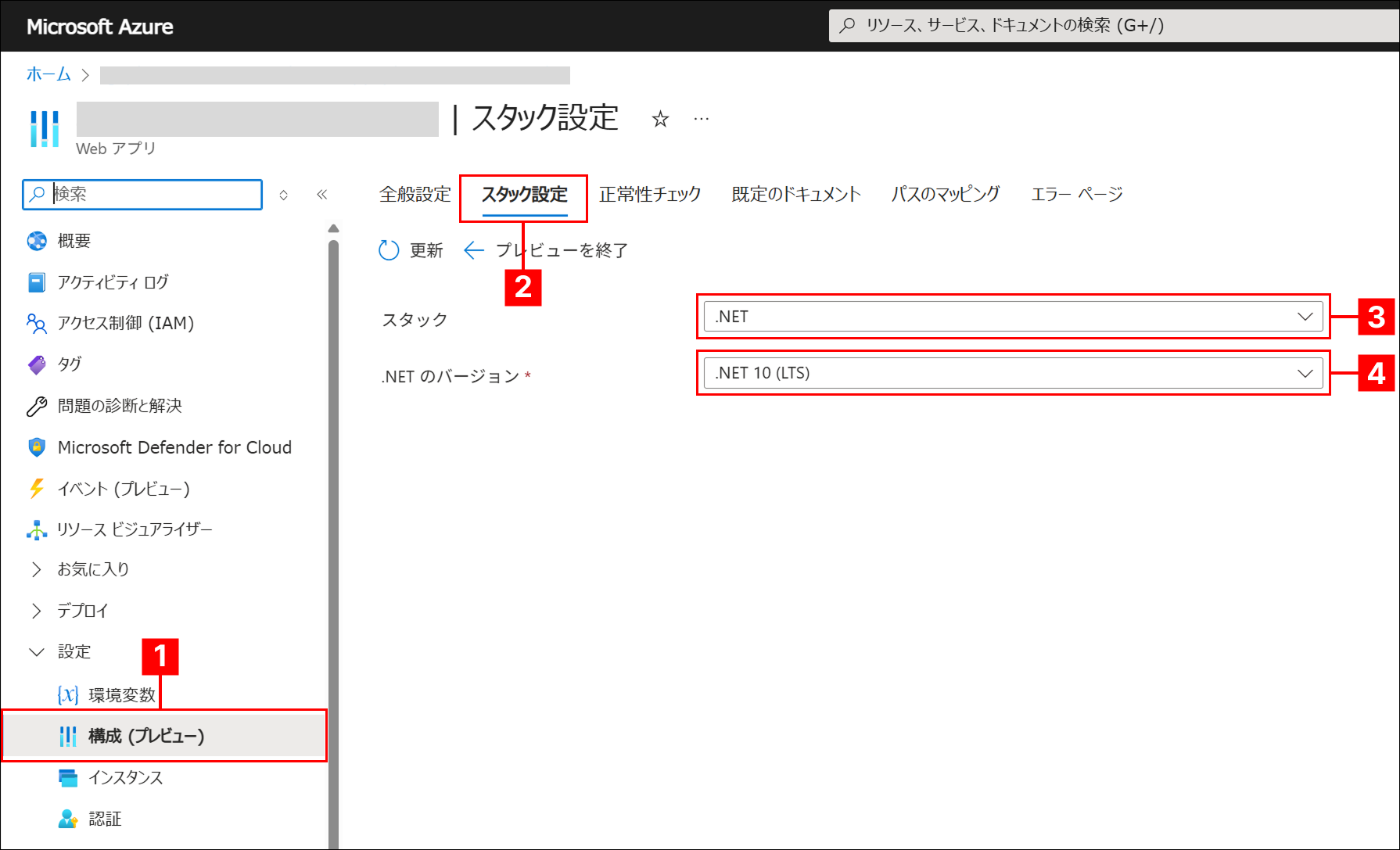Collapse the sidebar menu with double chevron
This screenshot has width=1400, height=850.
pyautogui.click(x=321, y=195)
